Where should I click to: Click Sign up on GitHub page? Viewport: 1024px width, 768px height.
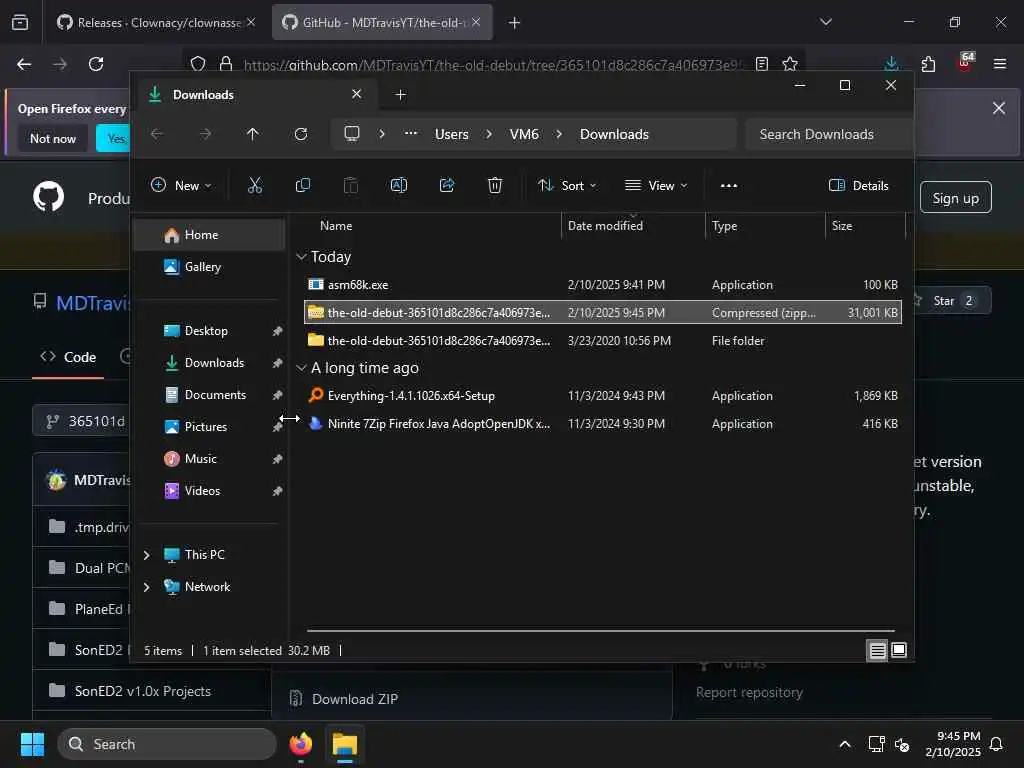tap(955, 198)
